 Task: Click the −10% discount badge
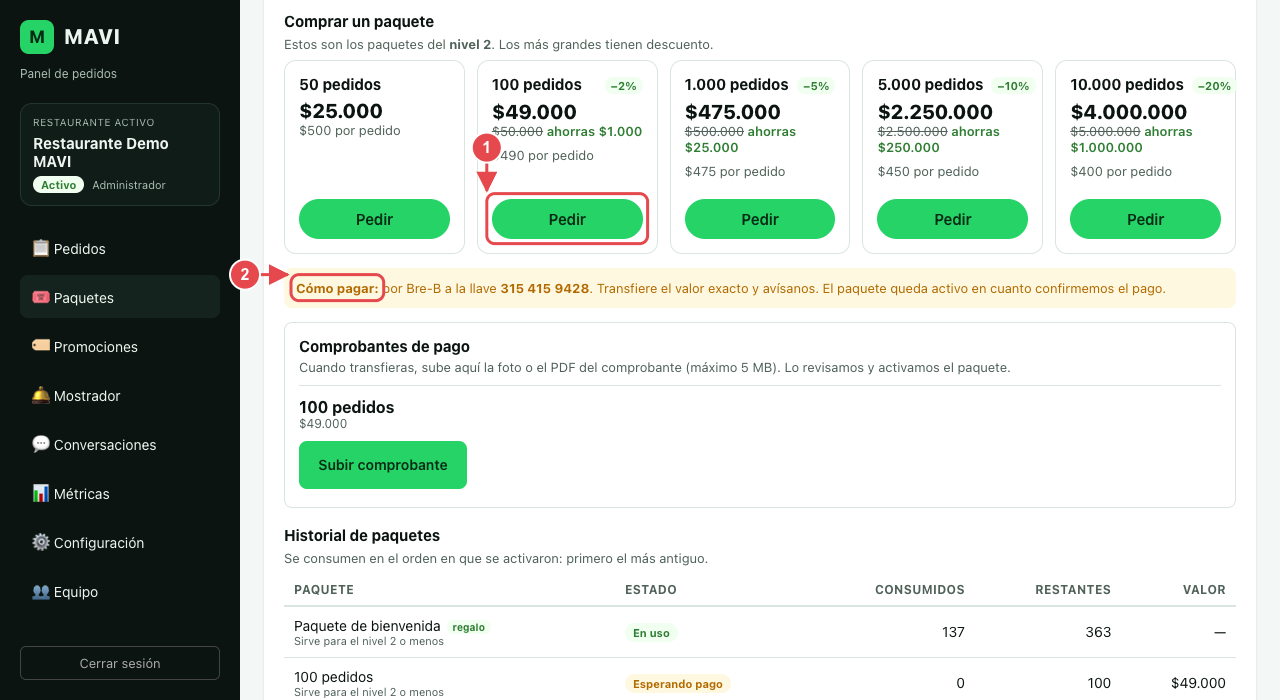point(1011,86)
